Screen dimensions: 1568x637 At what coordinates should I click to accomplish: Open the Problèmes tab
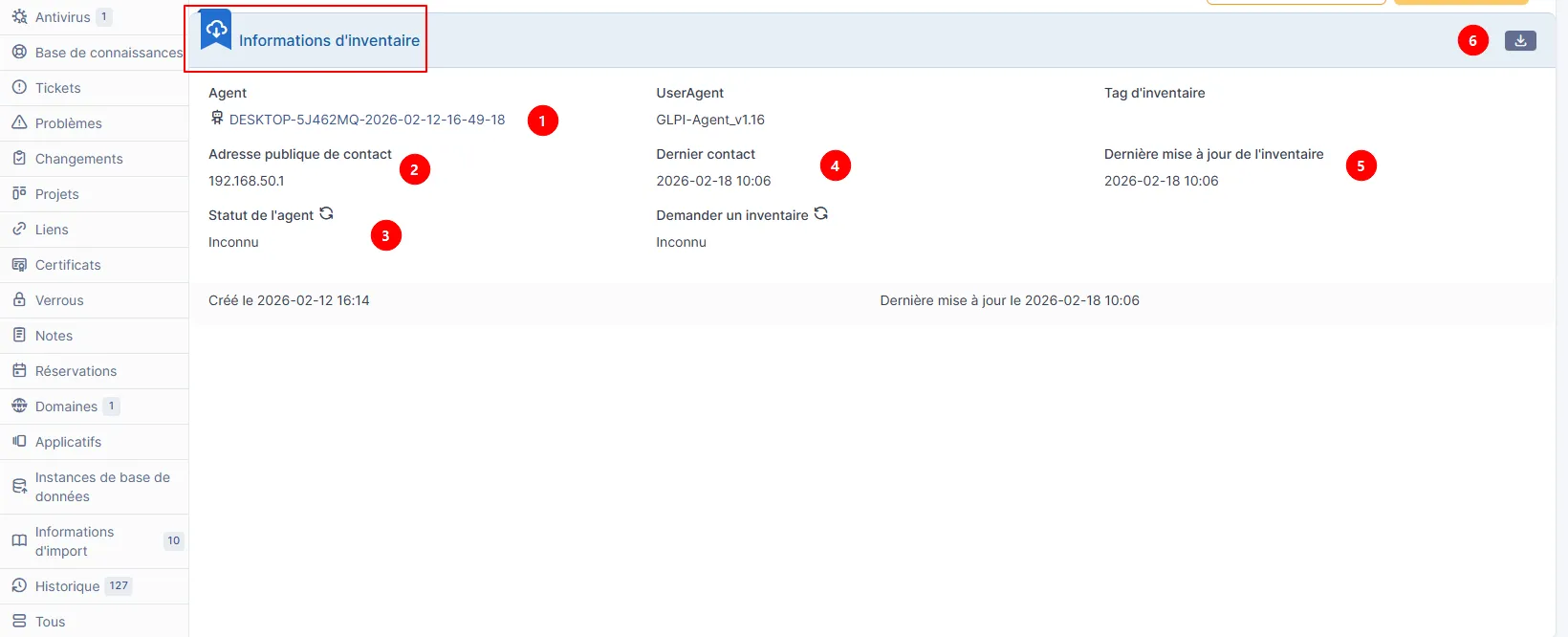coord(94,123)
